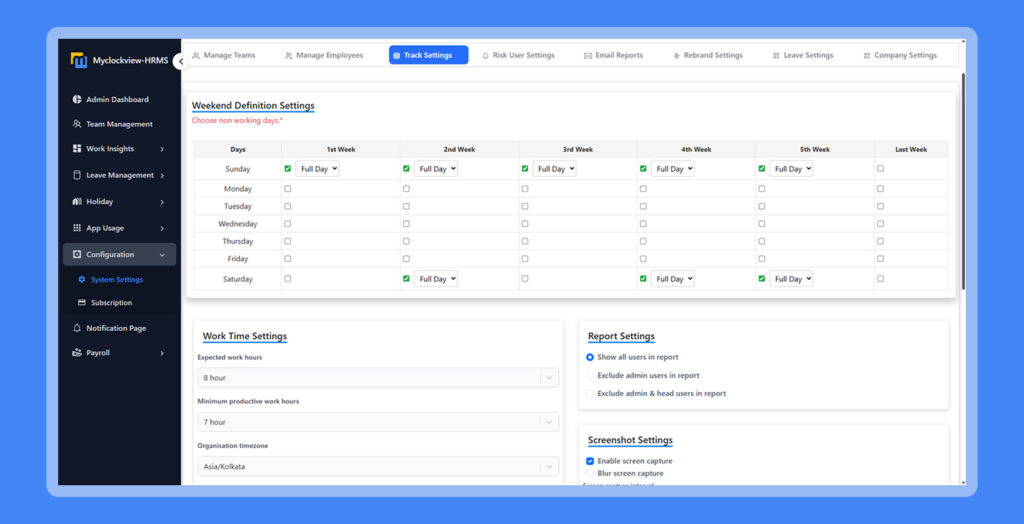Viewport: 1024px width, 524px height.
Task: Open Leave Settings tab
Action: coord(803,56)
